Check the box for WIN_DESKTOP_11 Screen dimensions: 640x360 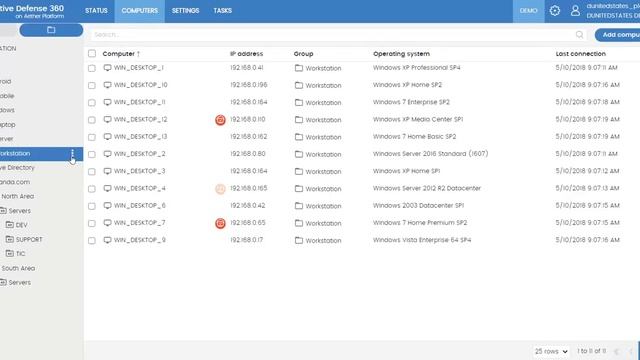(92, 102)
